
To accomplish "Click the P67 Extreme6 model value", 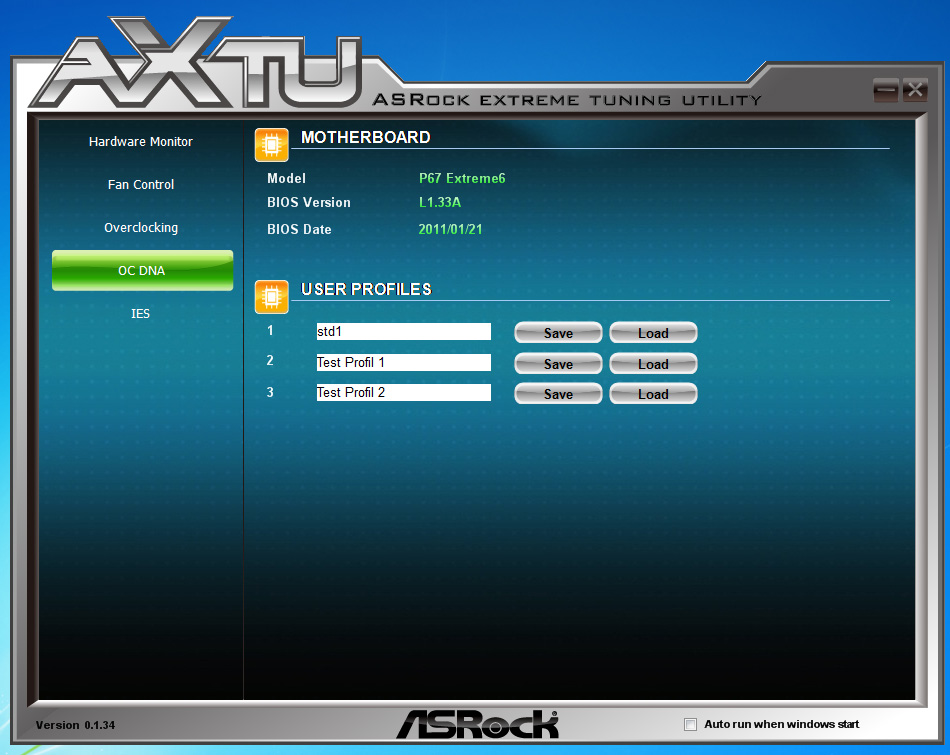I will coord(462,178).
